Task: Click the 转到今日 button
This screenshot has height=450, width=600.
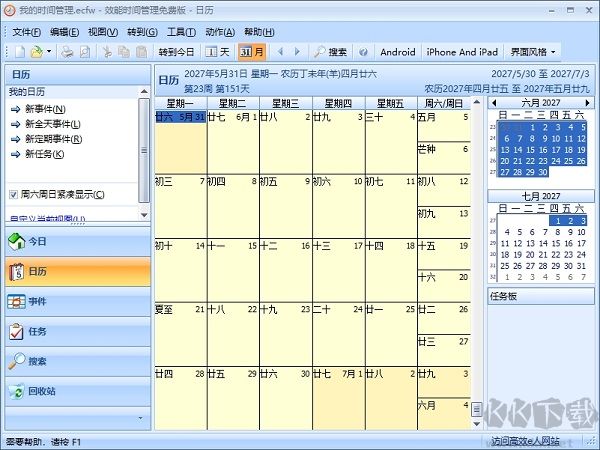Action: tap(178, 51)
